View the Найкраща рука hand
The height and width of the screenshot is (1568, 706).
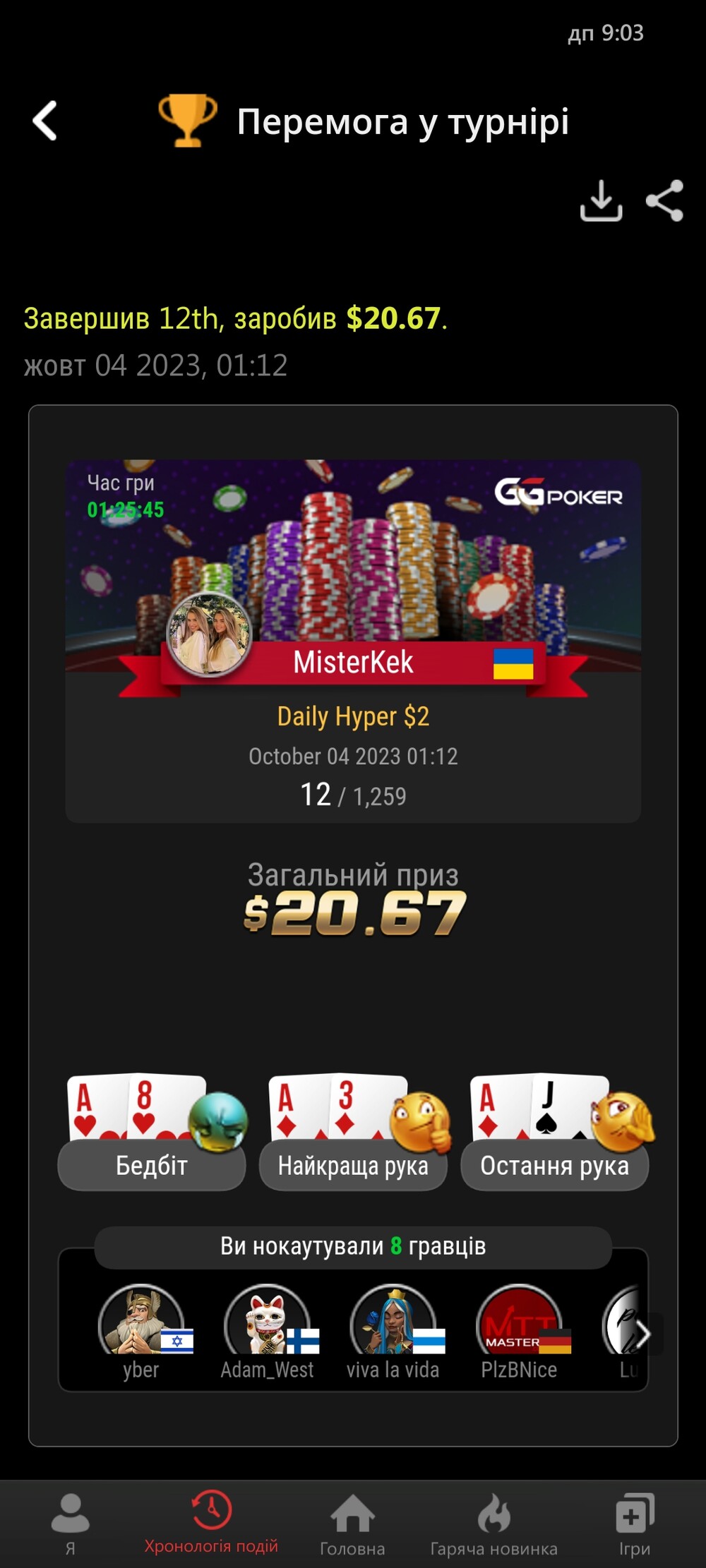pyautogui.click(x=353, y=1132)
